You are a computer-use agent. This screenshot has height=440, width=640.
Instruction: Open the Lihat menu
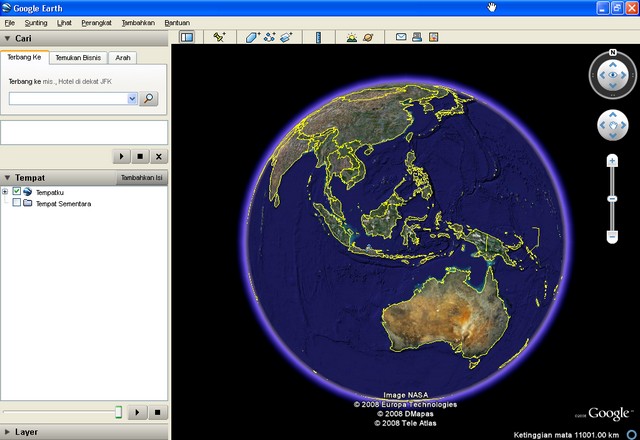pyautogui.click(x=64, y=23)
